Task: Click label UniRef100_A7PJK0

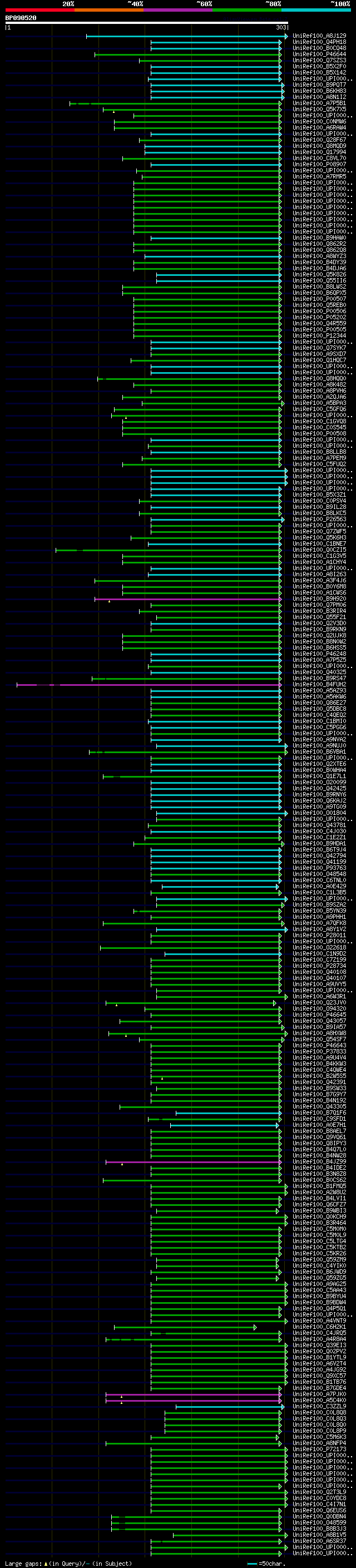Action: point(319,1394)
